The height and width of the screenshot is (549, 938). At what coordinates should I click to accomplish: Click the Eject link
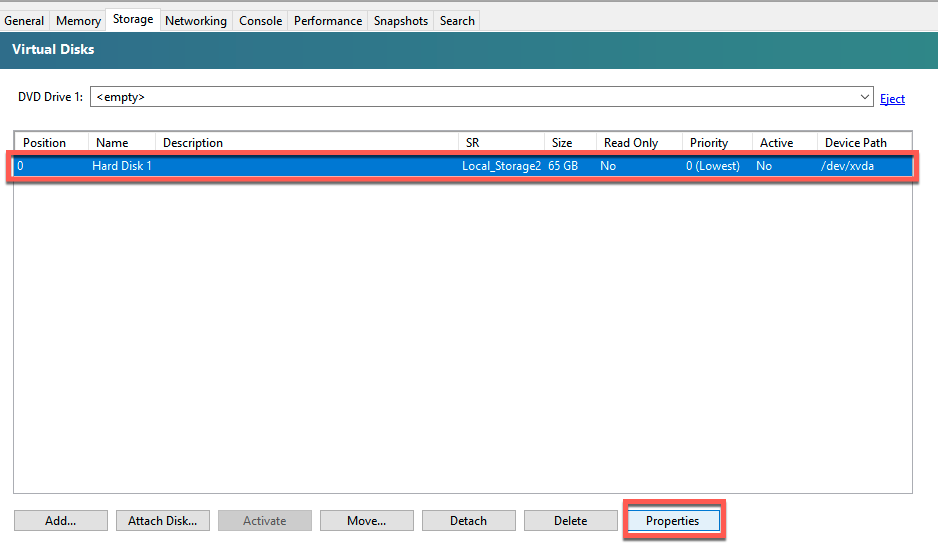click(x=892, y=99)
